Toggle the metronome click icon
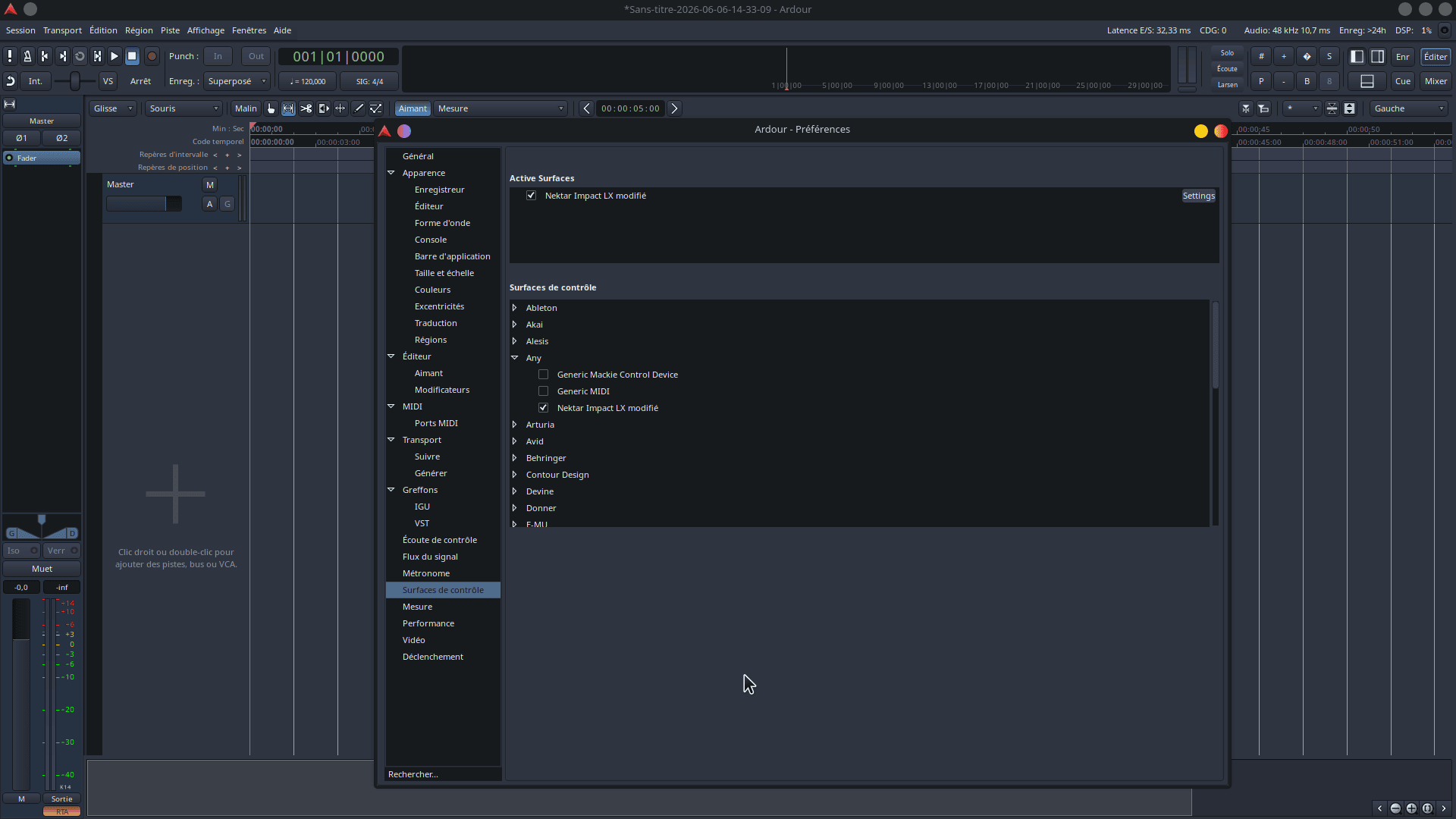This screenshot has width=1456, height=819. tap(27, 56)
